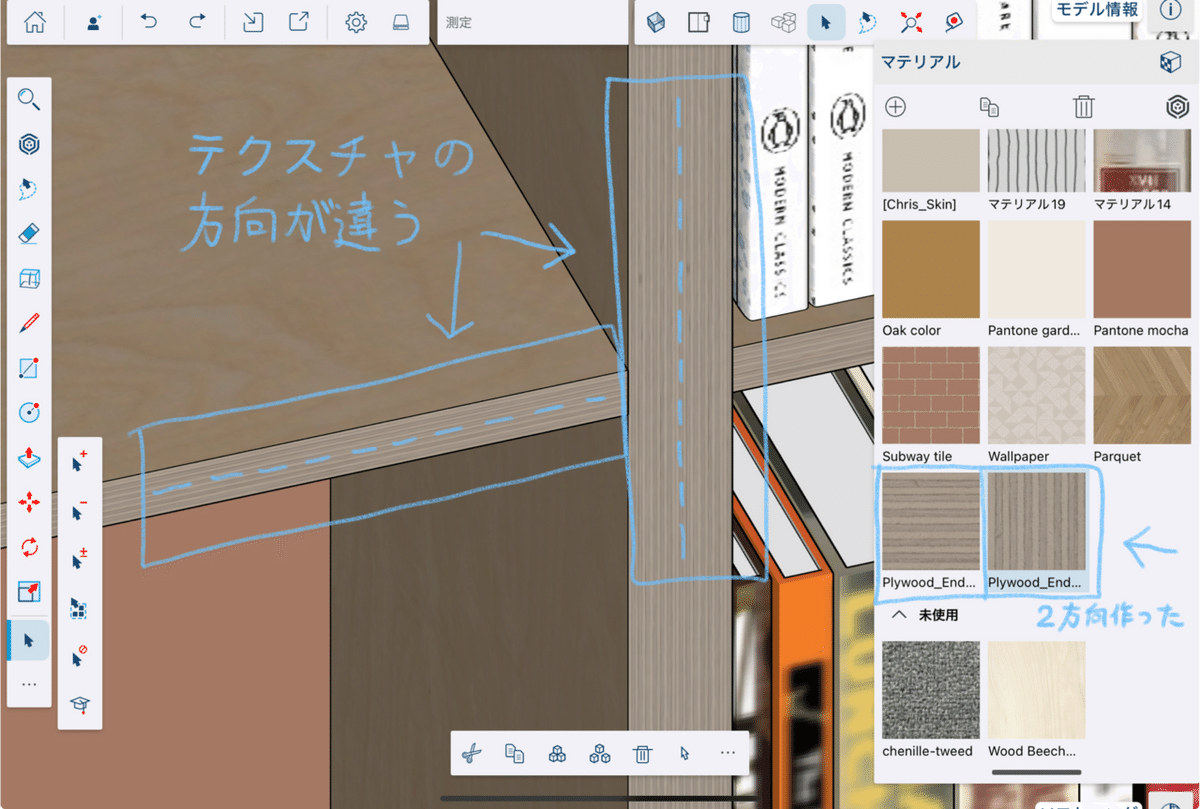Viewport: 1200px width, 809px height.
Task: Click the export share-out icon
Action: [x=299, y=22]
